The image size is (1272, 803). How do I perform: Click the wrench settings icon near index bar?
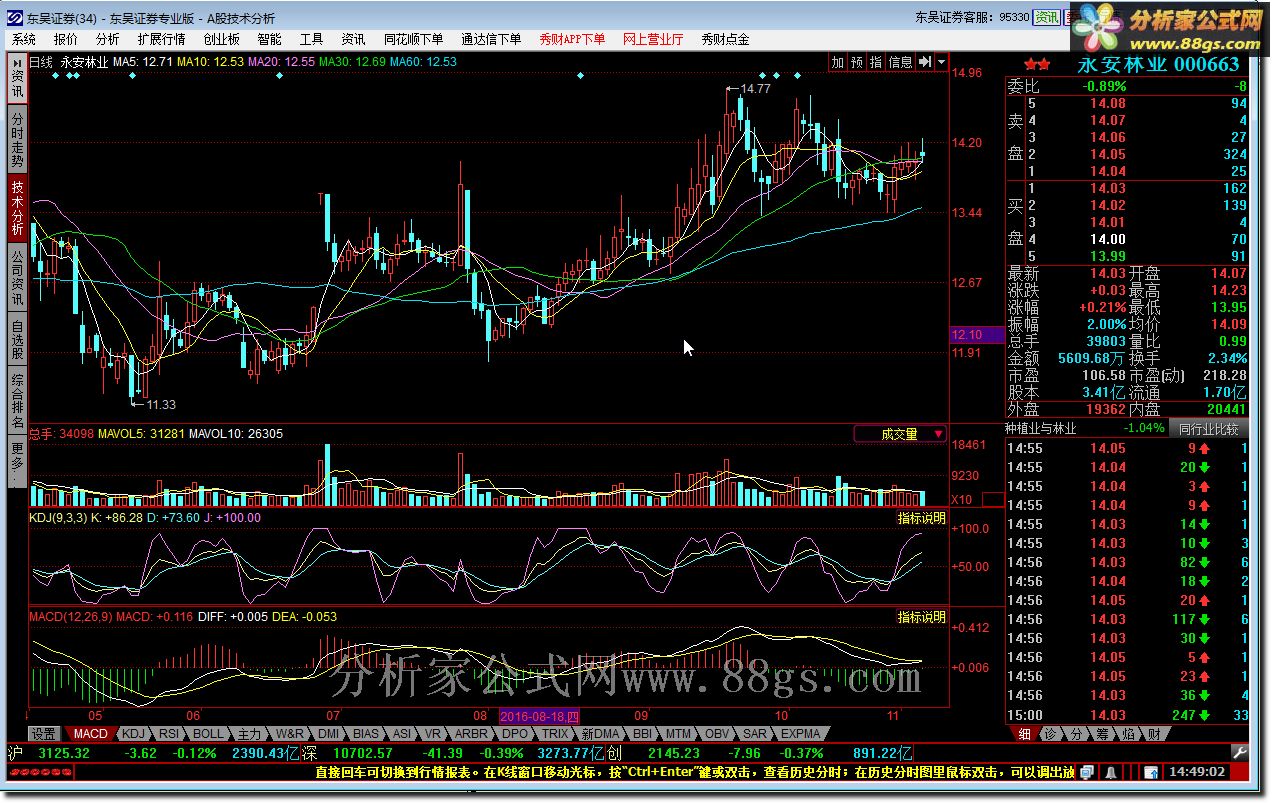pos(1239,752)
